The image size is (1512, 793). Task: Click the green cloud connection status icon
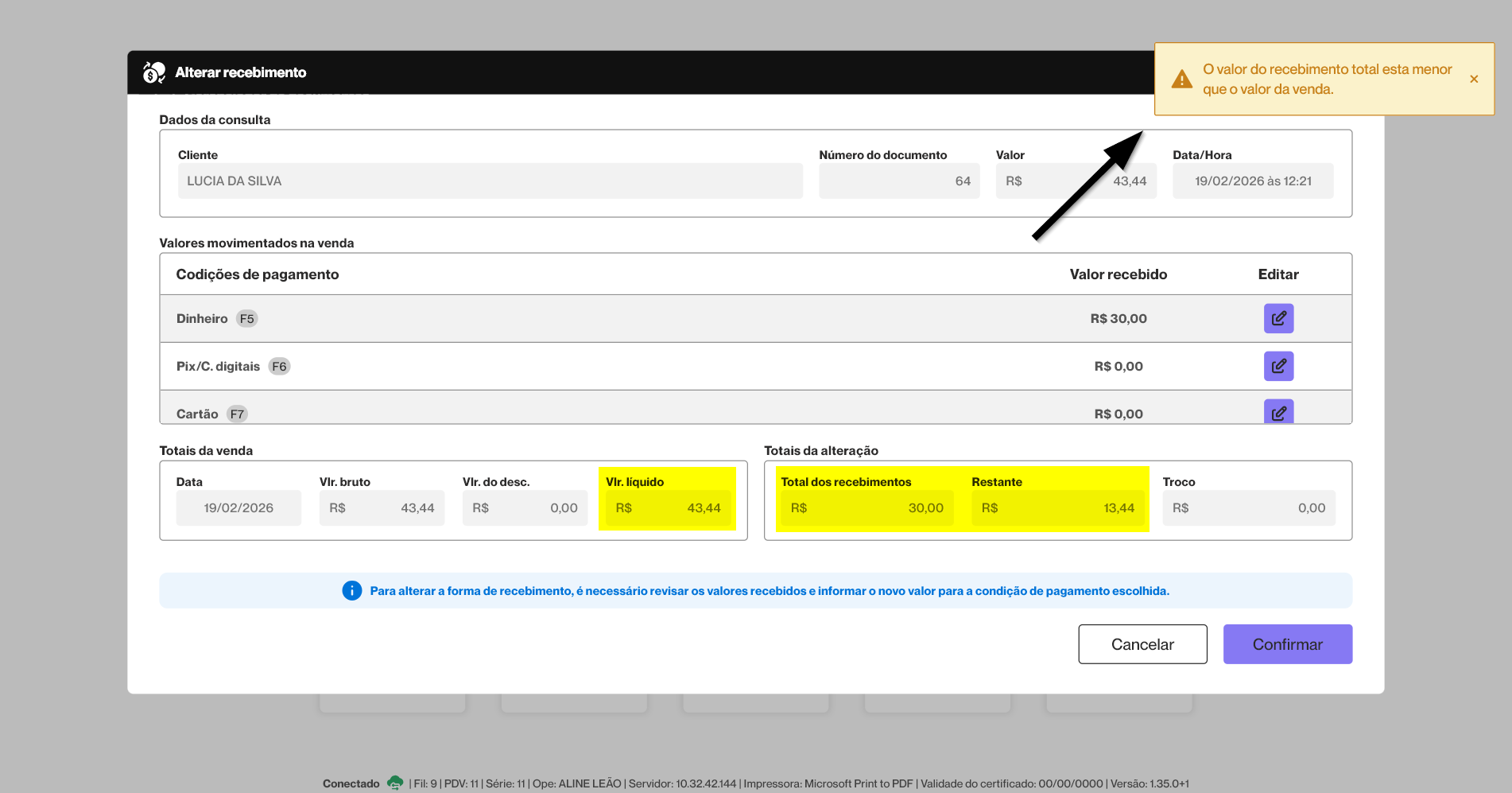pos(394,783)
